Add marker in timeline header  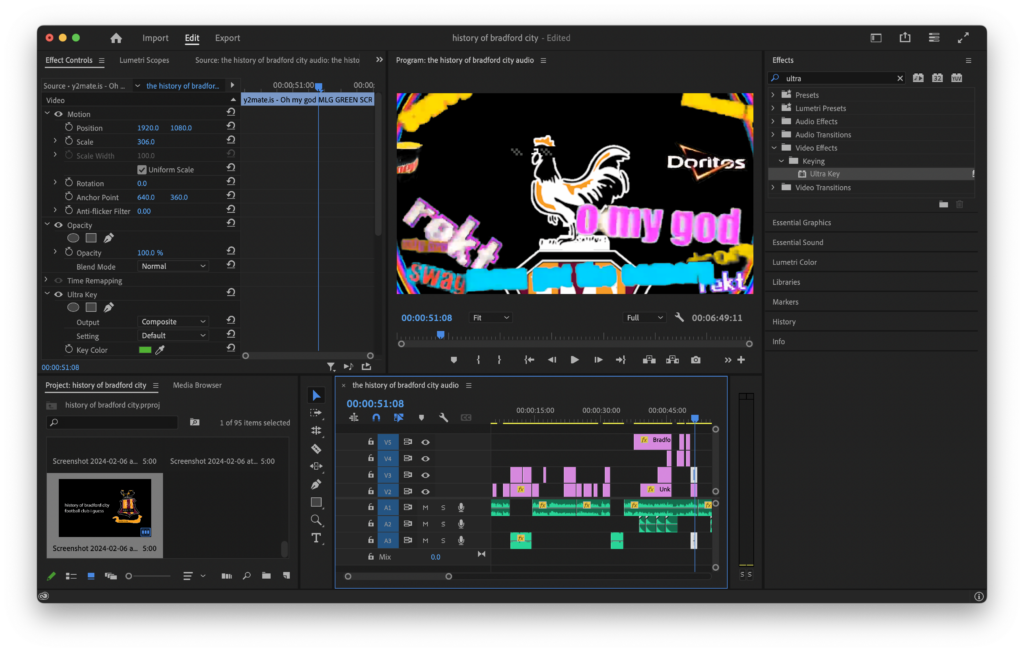click(421, 417)
